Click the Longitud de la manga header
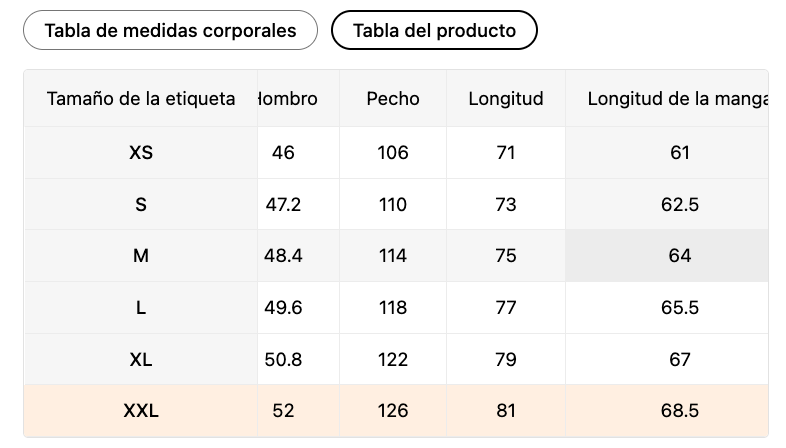The image size is (786, 448). 678,98
